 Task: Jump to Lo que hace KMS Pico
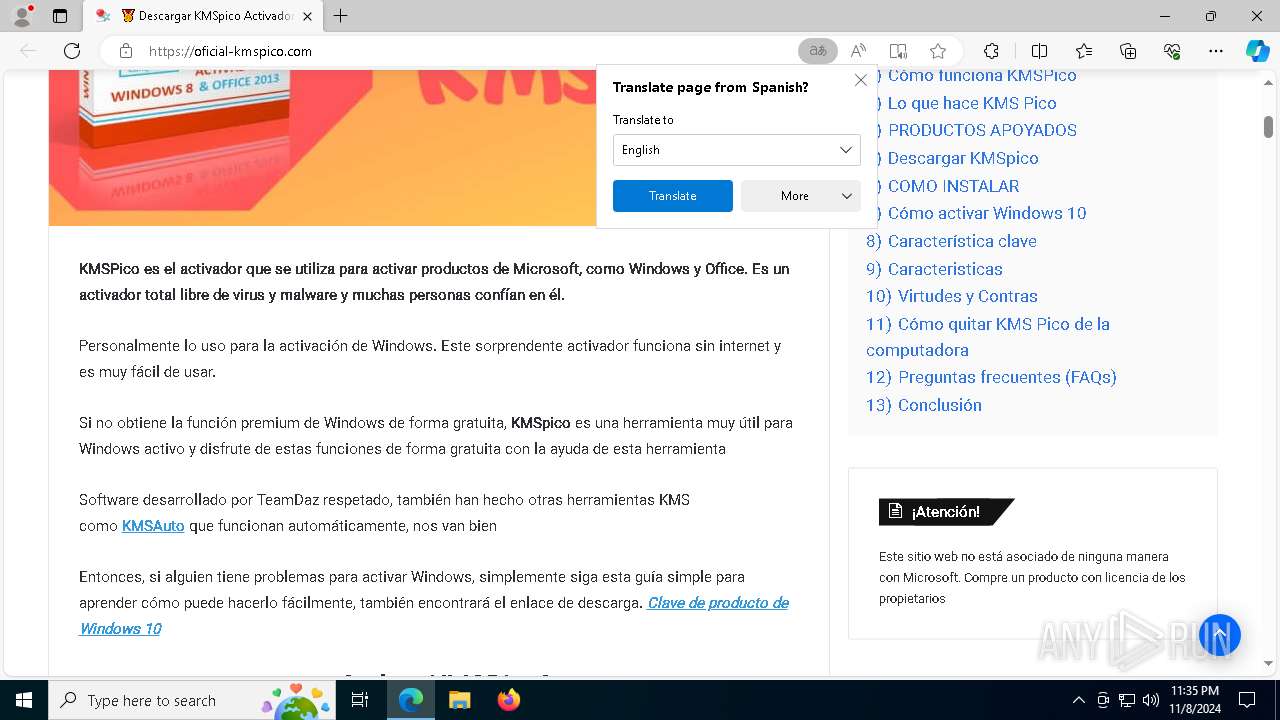click(971, 103)
